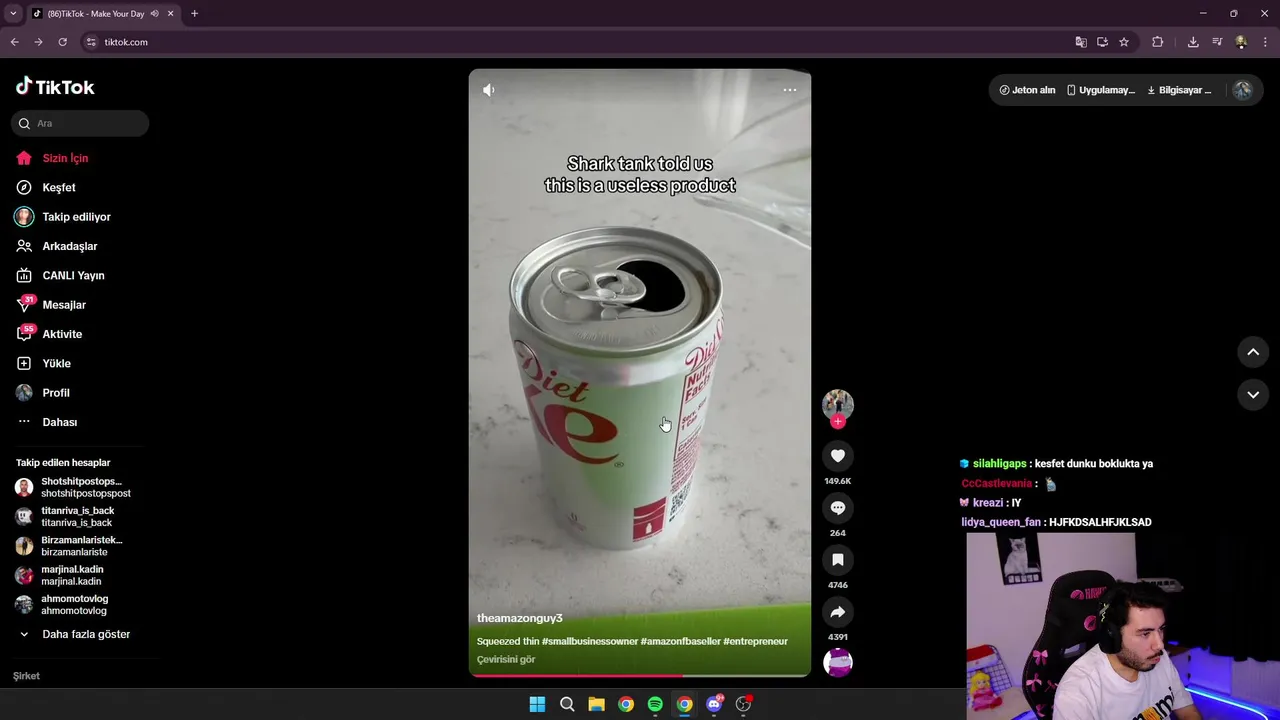This screenshot has width=1280, height=720.
Task: Click Çevirisini gör under the caption
Action: [506, 659]
